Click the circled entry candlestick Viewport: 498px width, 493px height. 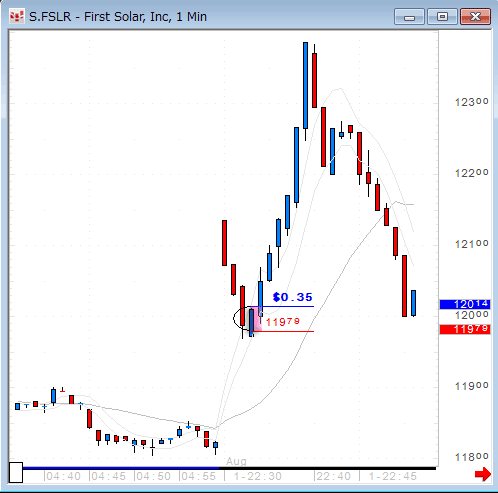(x=252, y=322)
